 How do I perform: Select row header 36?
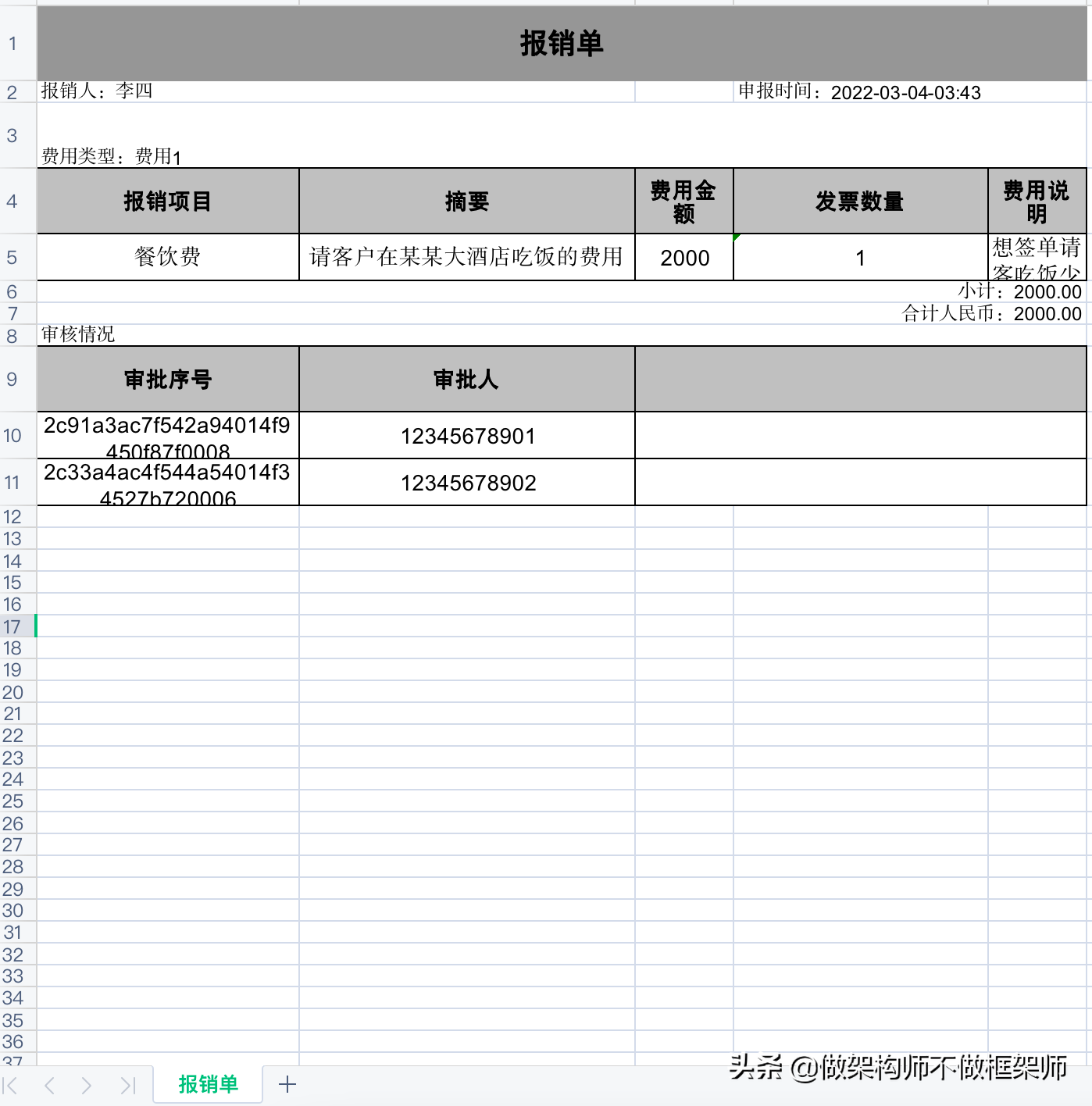(x=18, y=1042)
